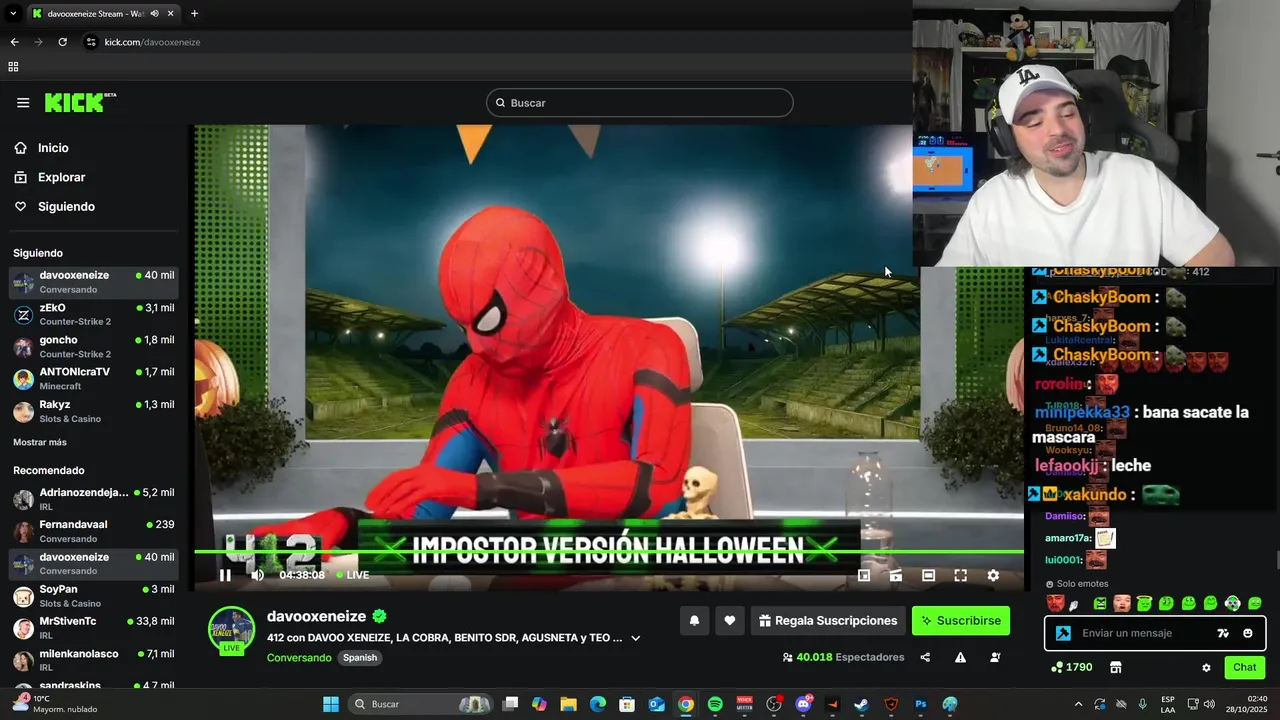Reload the Kick page
This screenshot has width=1280, height=720.
click(62, 42)
